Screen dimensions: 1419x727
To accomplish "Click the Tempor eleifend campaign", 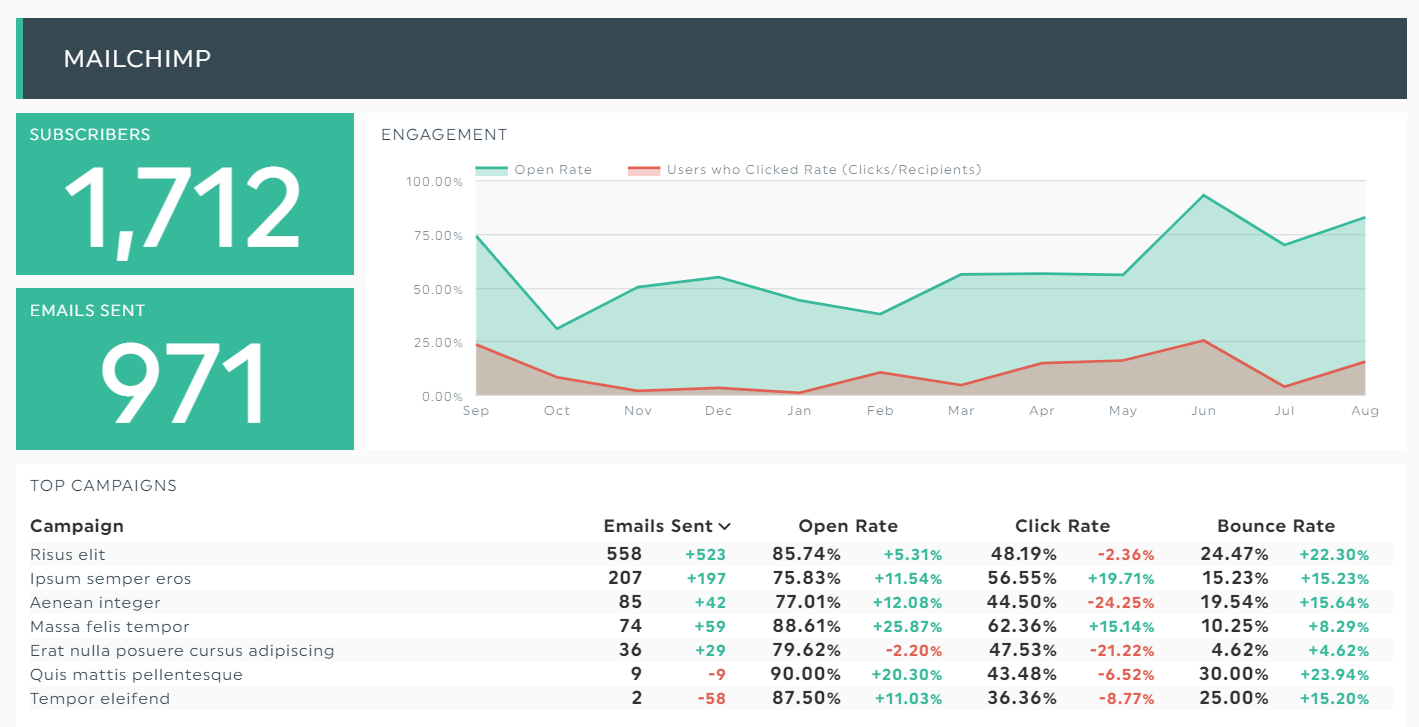I will 100,699.
